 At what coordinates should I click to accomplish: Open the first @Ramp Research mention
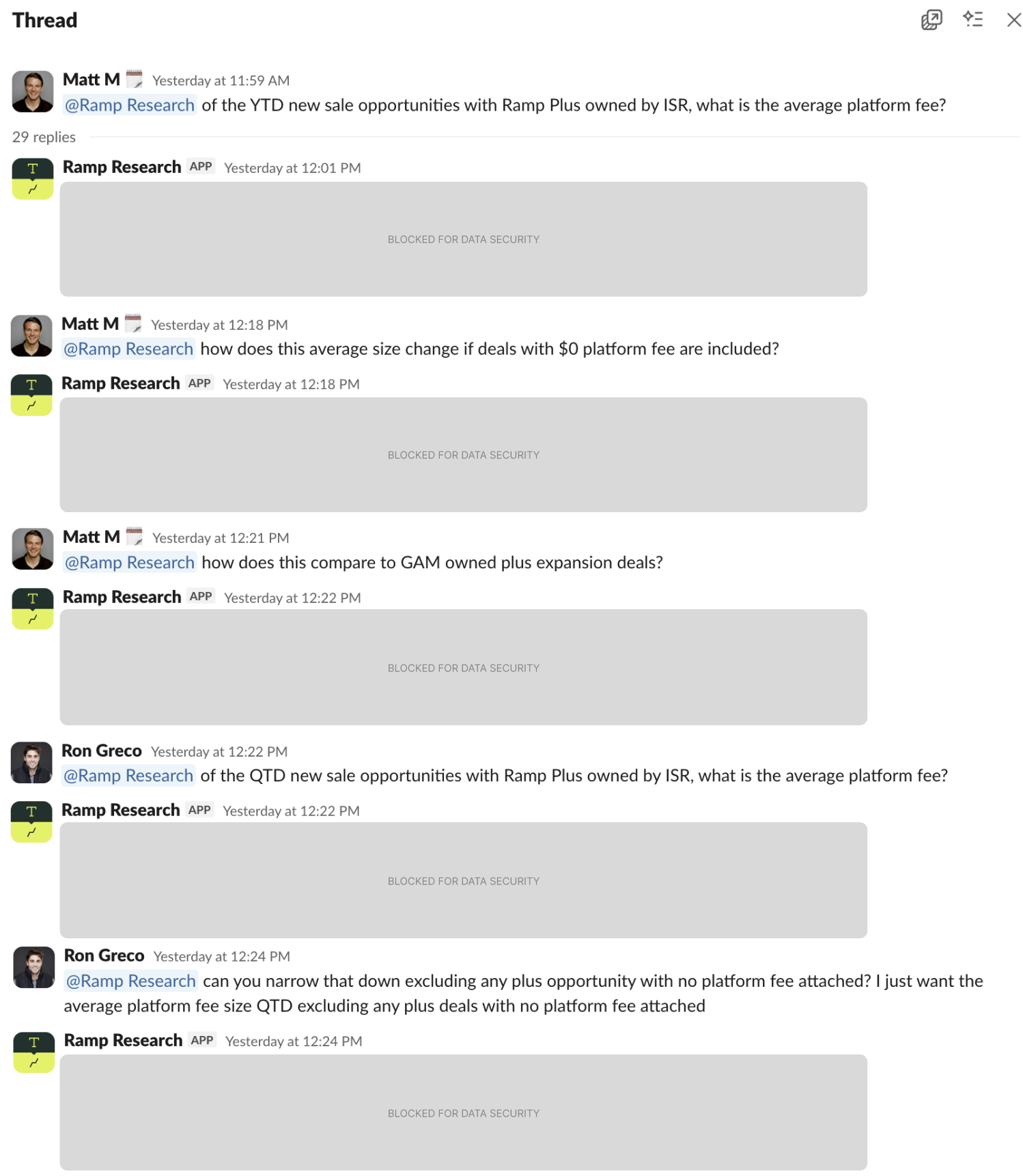pyautogui.click(x=129, y=104)
